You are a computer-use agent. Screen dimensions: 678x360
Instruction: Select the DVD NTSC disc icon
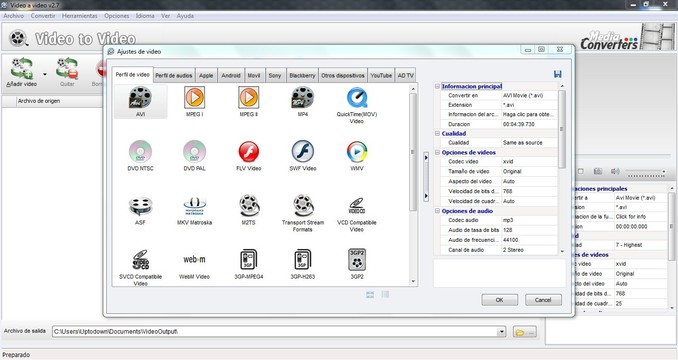point(141,151)
